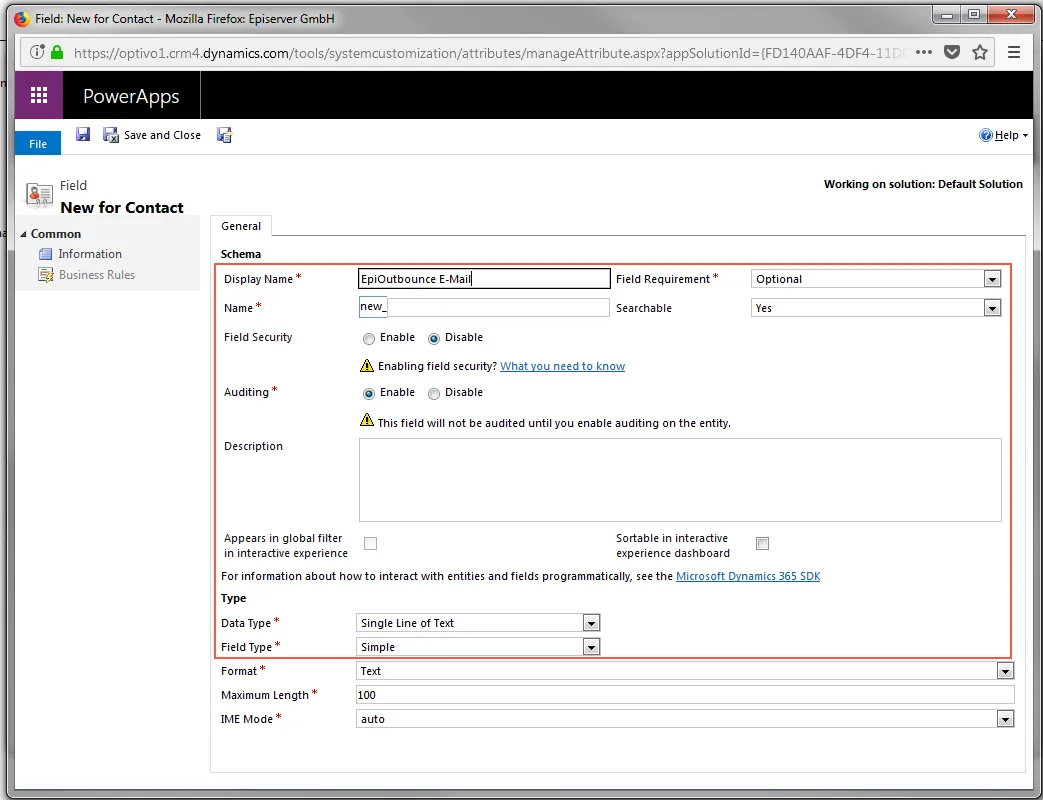Click the Maximum Length field
Viewport: 1043px width, 800px height.
(685, 695)
